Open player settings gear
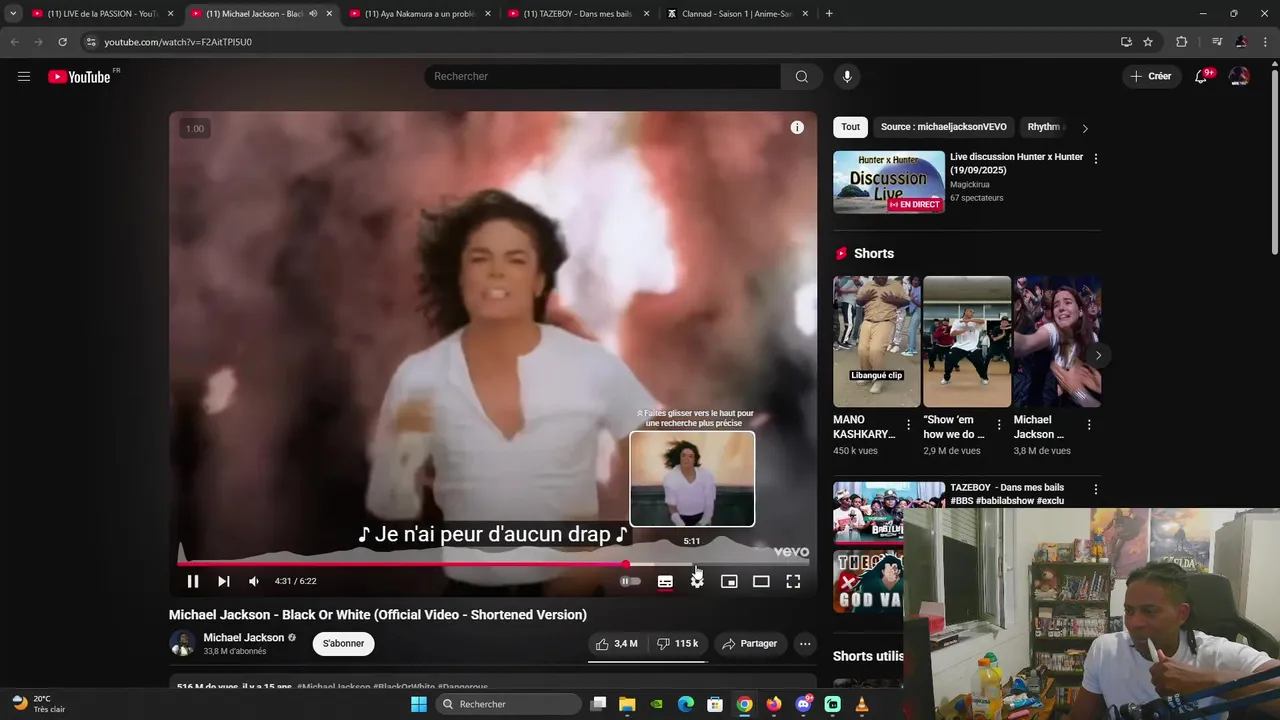The image size is (1280, 720). [x=697, y=581]
